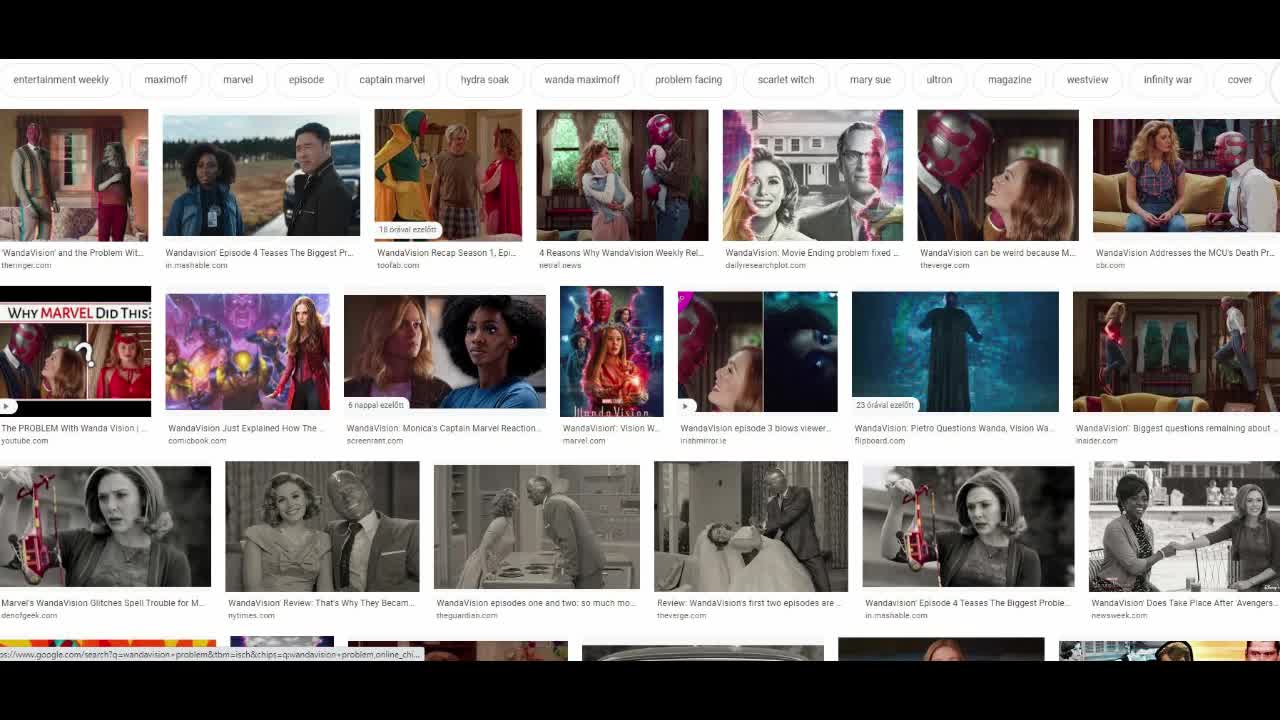The width and height of the screenshot is (1280, 720).
Task: Open theverge.com Vision and Wanda thumbnail
Action: coord(998,175)
